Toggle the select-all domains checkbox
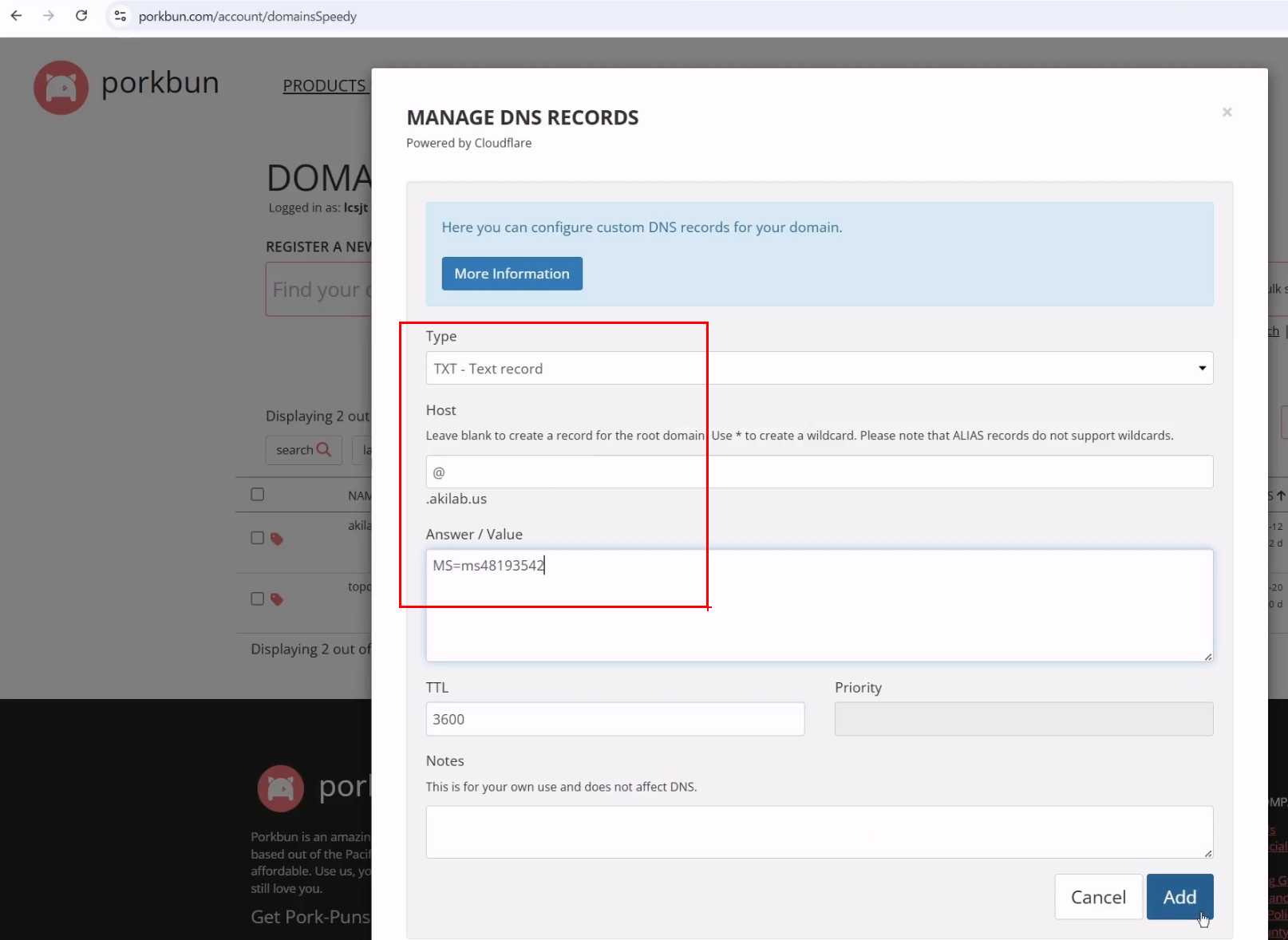 (257, 495)
